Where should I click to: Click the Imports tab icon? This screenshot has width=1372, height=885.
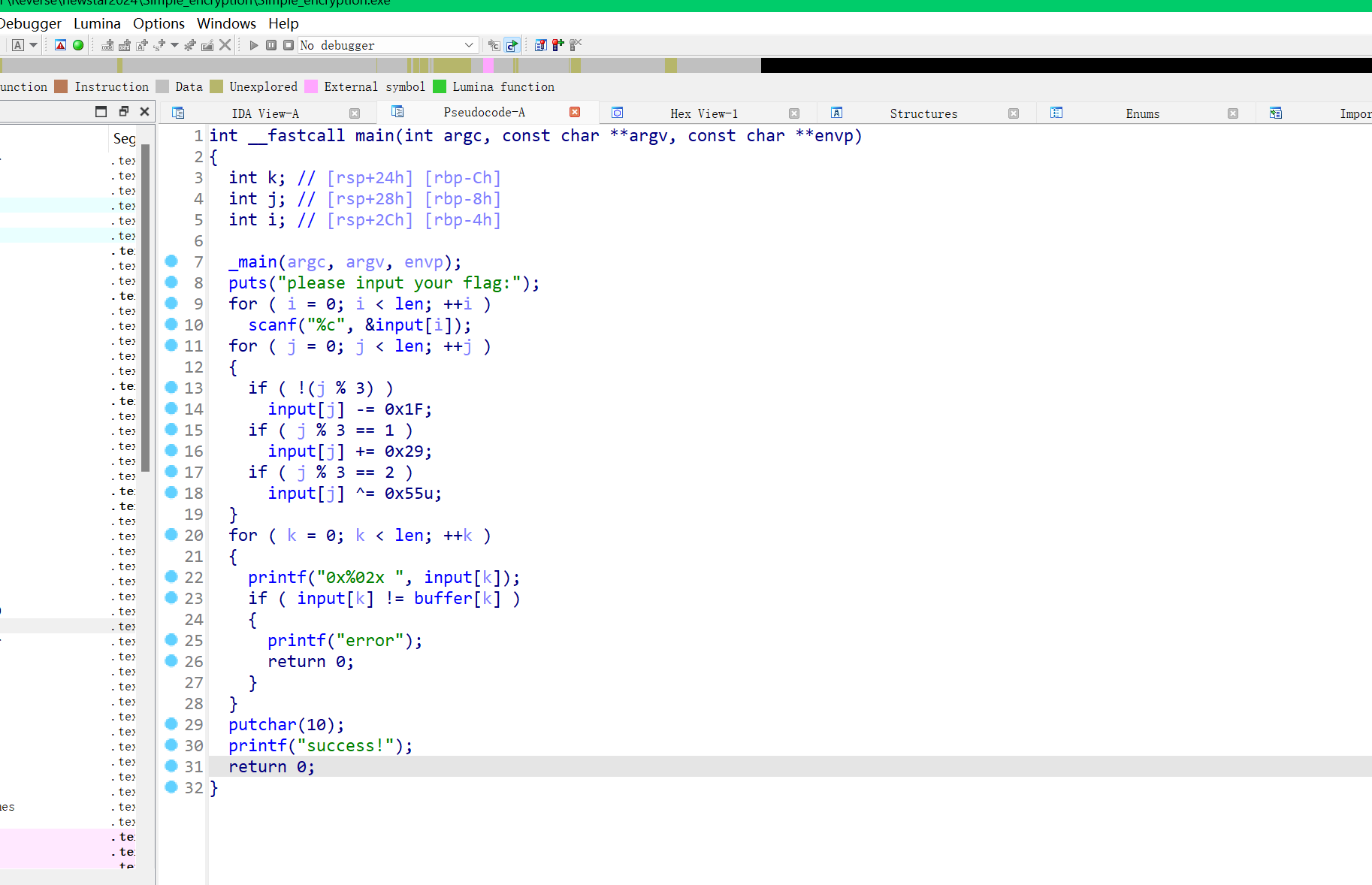(x=1276, y=113)
